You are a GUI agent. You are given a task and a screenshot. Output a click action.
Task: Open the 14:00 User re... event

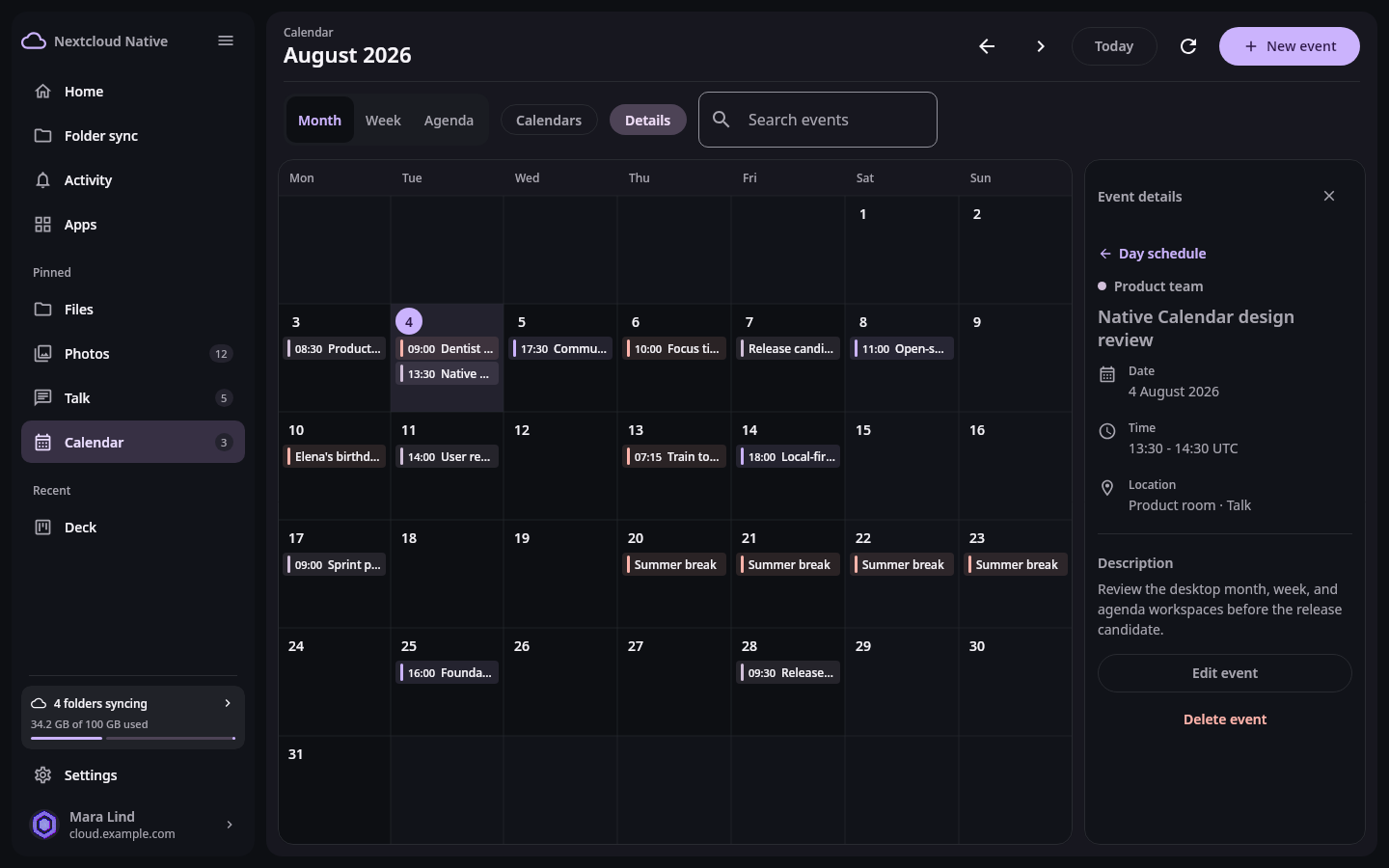(x=449, y=457)
